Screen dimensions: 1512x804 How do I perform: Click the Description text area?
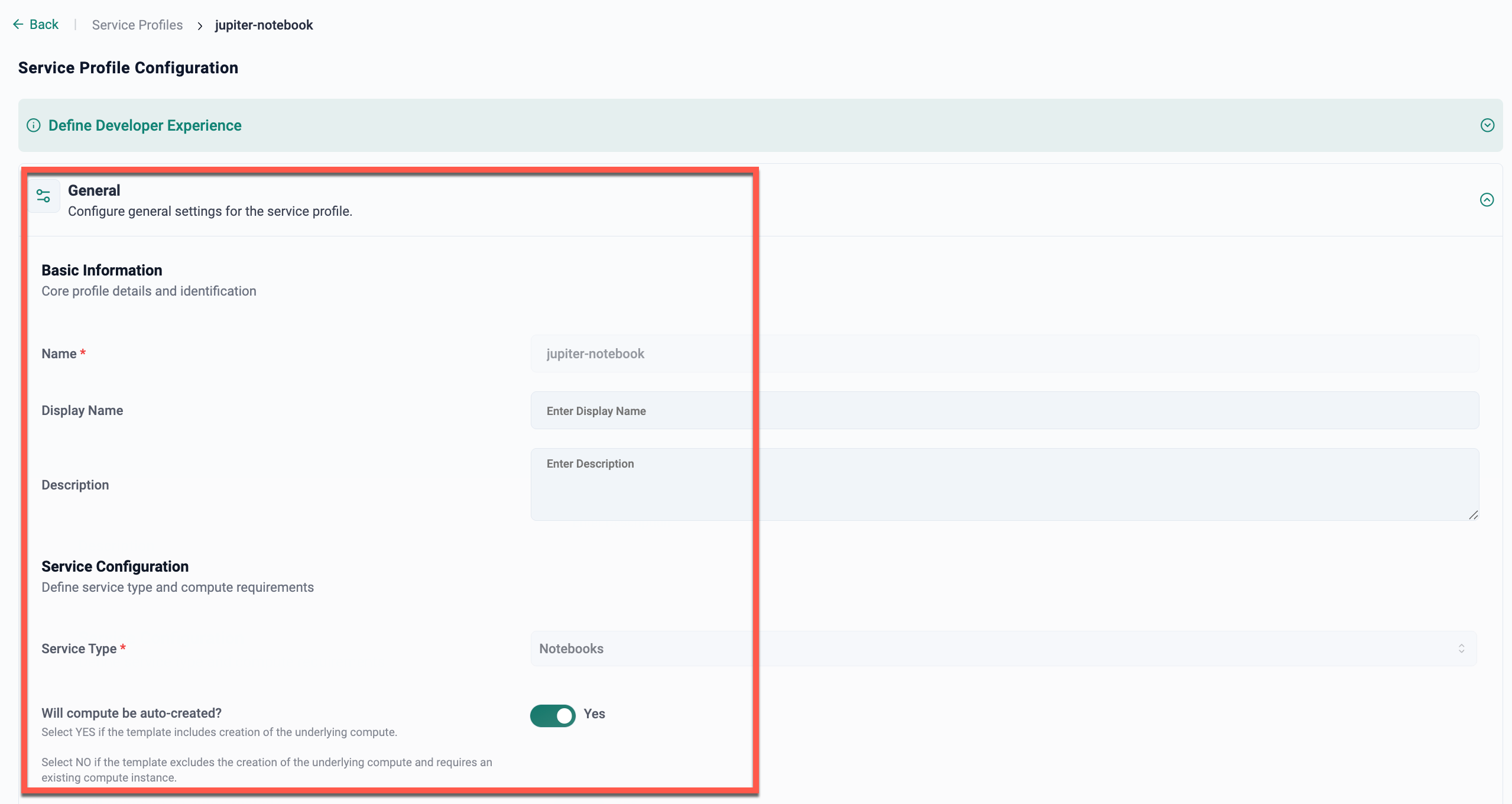click(x=1004, y=484)
